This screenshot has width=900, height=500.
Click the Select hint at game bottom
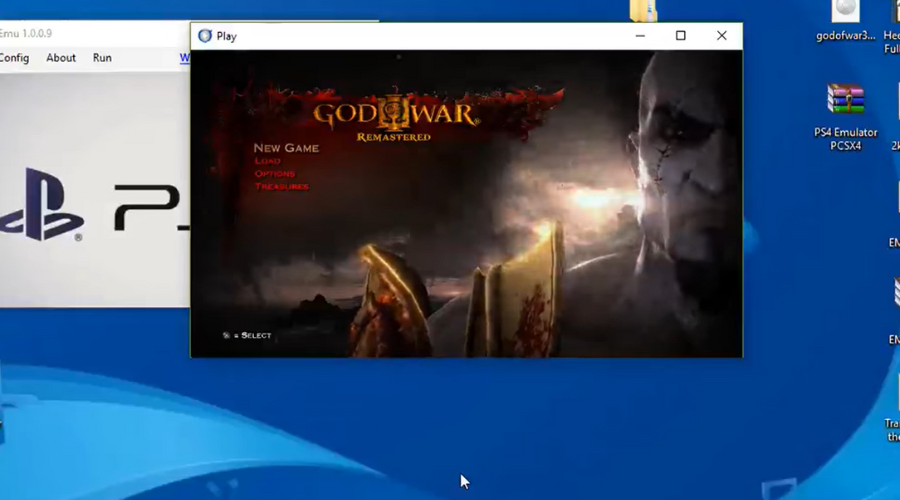pyautogui.click(x=247, y=335)
